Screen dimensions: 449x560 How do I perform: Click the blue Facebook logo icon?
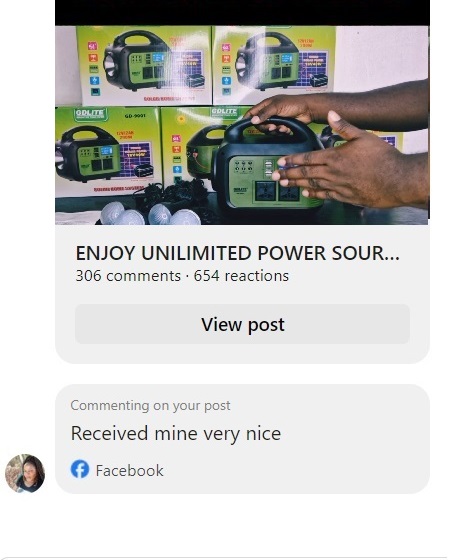80,469
